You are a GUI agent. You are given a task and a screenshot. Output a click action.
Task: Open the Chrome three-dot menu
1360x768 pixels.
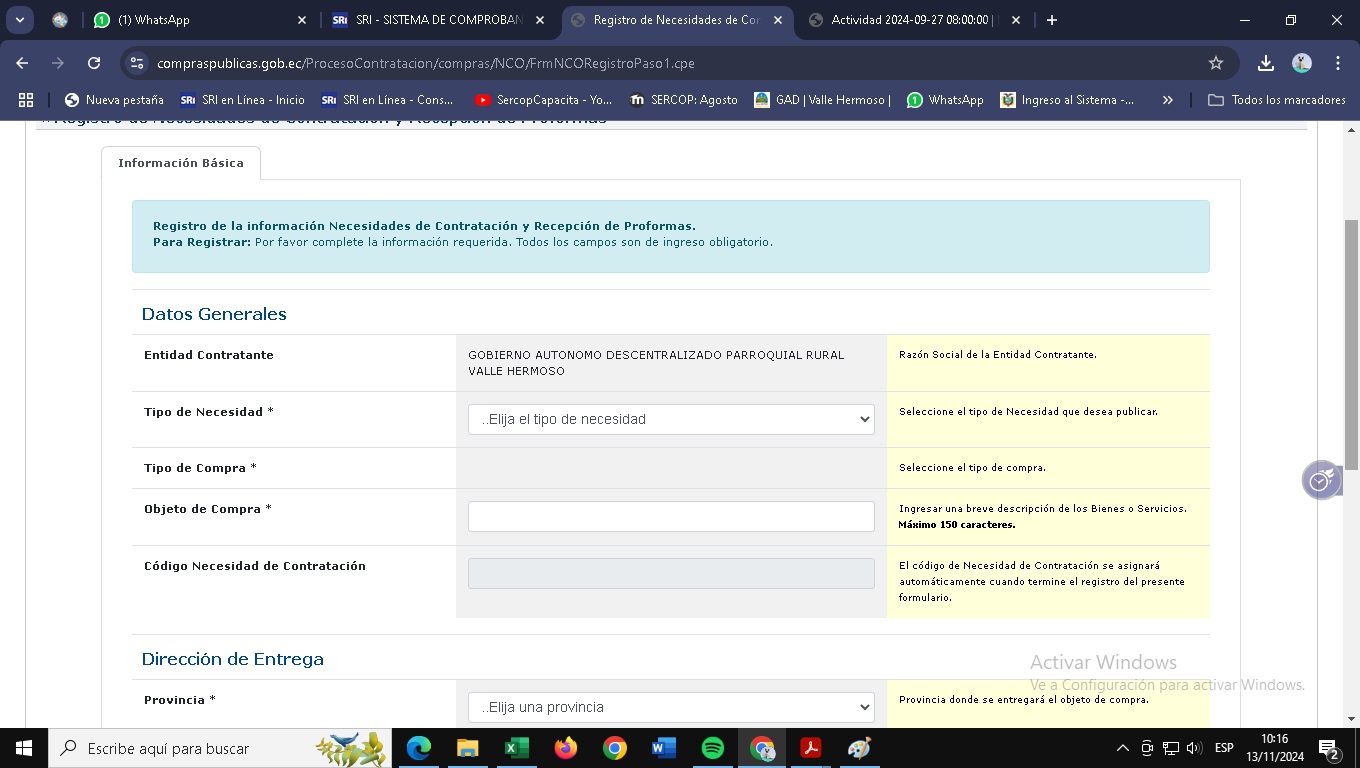(x=1338, y=63)
